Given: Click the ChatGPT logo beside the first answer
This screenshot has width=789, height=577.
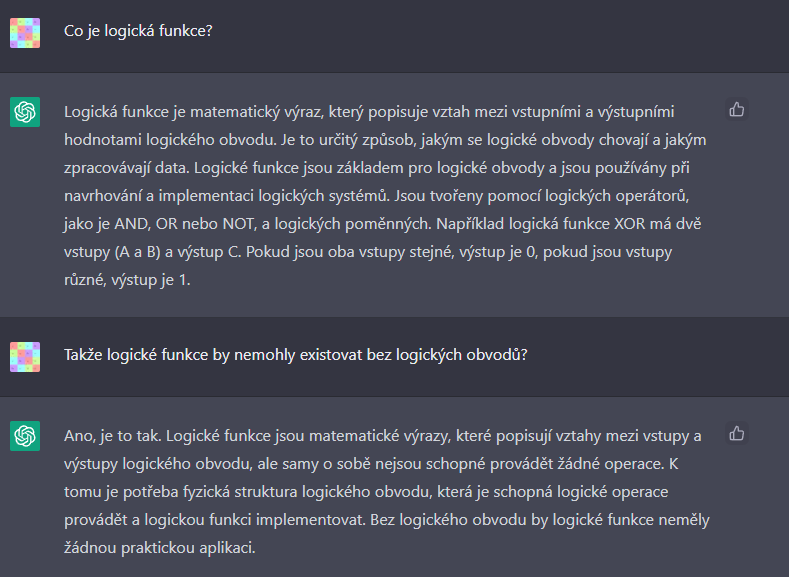Looking at the screenshot, I should point(25,112).
